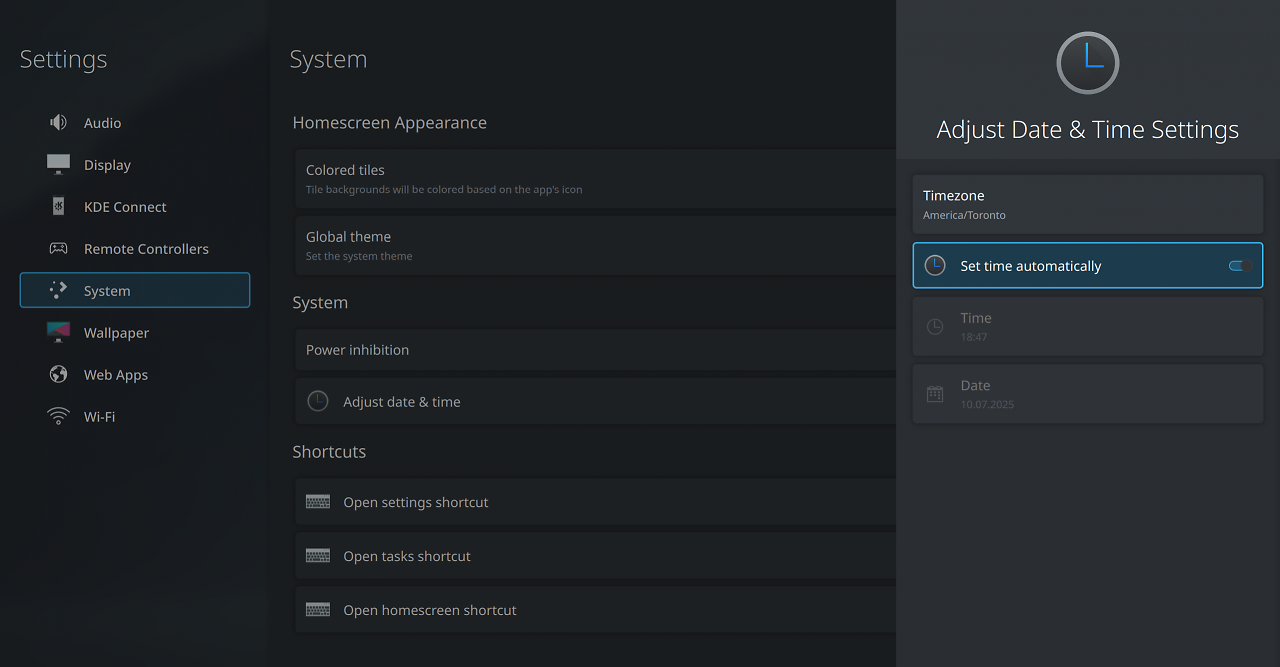Click the Open tasks shortcut entry
1280x667 pixels.
[x=595, y=556]
